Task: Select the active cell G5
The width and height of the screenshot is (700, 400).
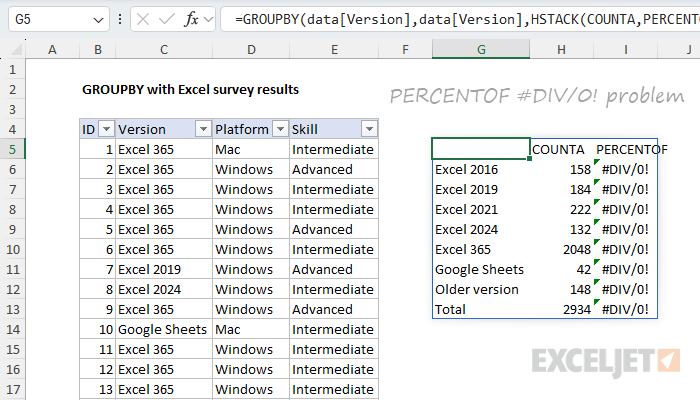Action: pos(481,149)
